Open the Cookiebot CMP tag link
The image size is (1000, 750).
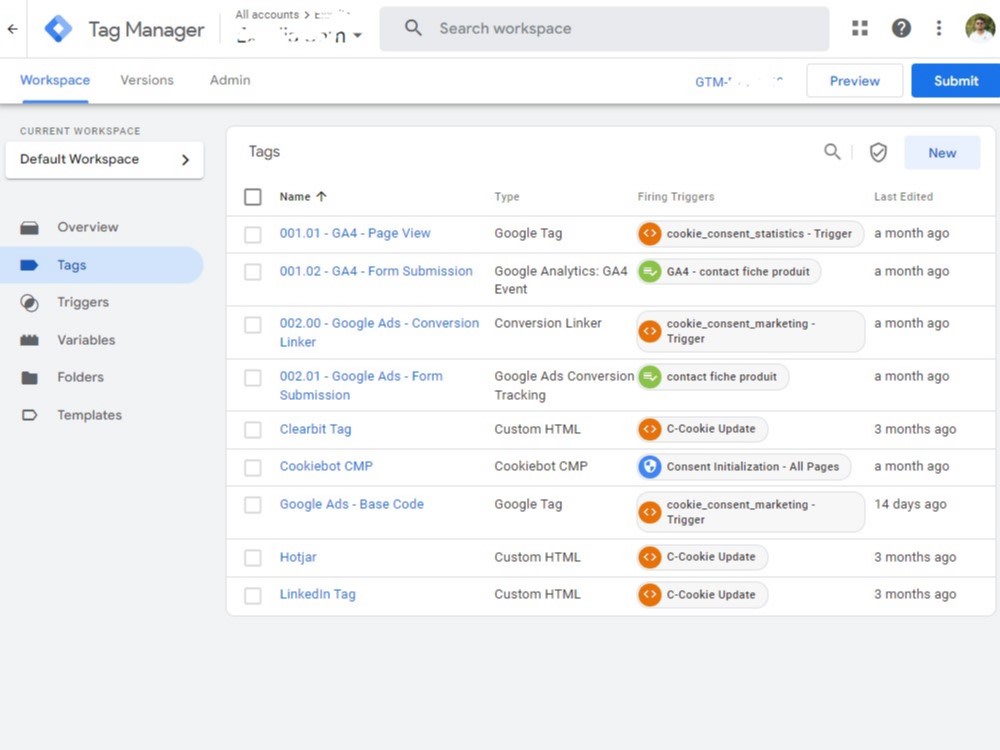click(x=326, y=466)
